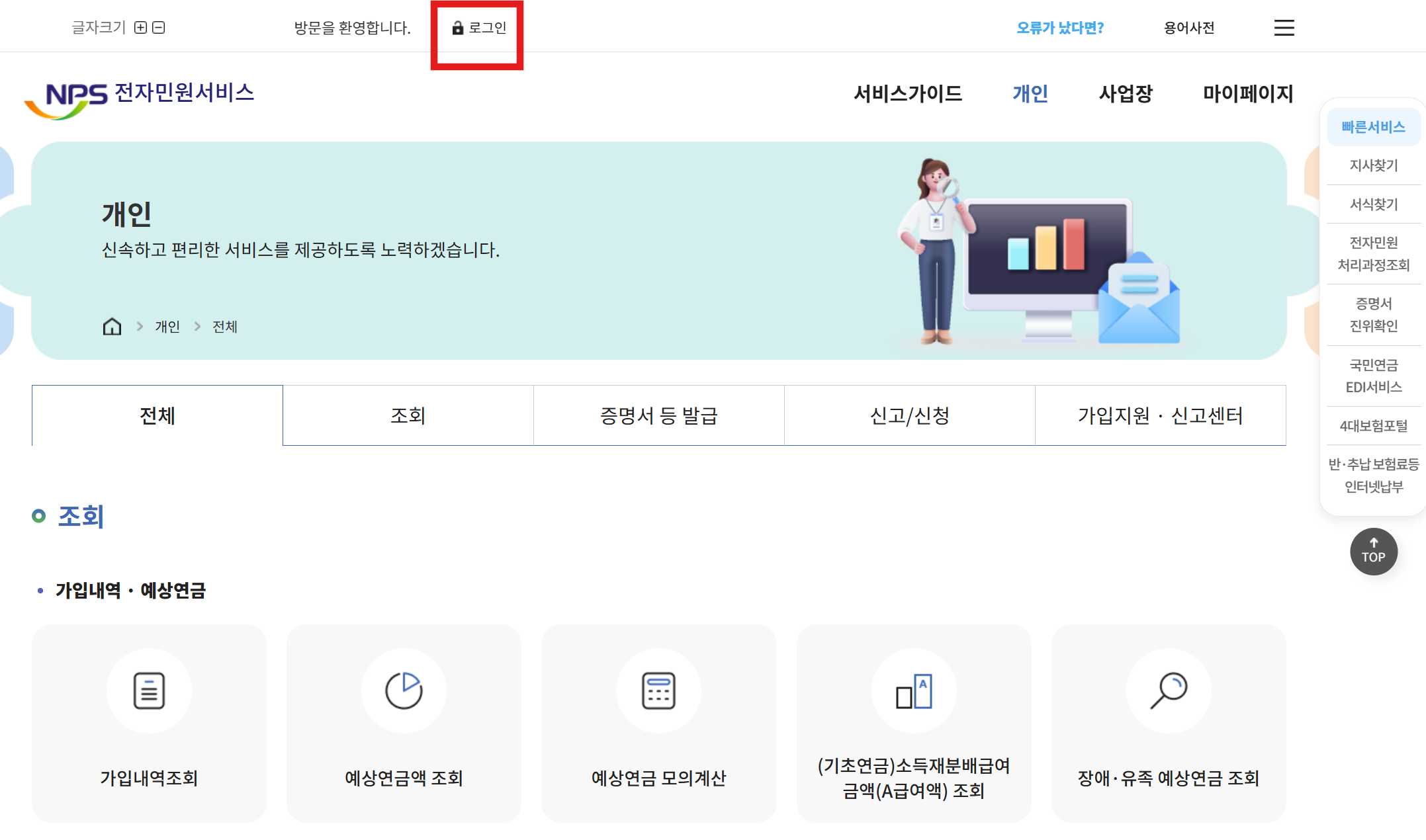Open the 4대보험포털 sidebar link
This screenshot has width=1426, height=840.
[x=1374, y=424]
